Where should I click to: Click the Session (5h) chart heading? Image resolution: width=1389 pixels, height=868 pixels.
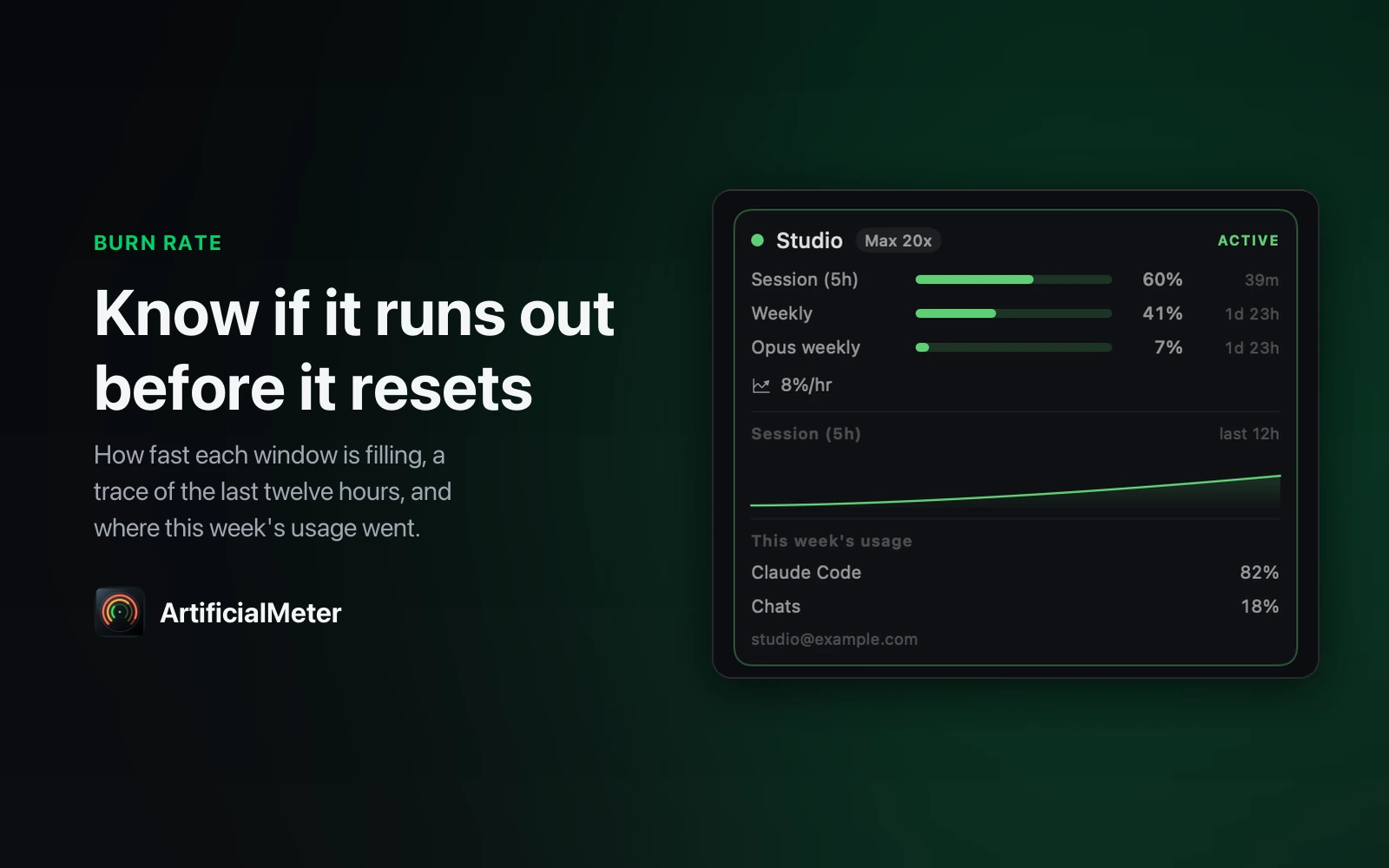[x=806, y=434]
